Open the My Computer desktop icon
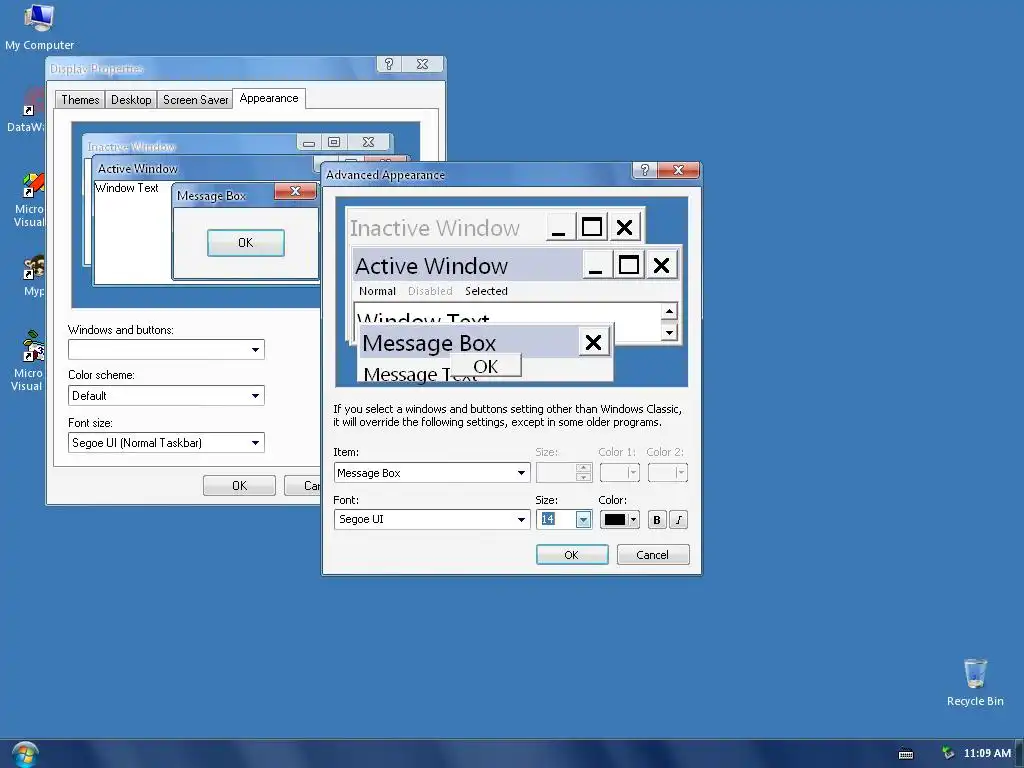Image resolution: width=1024 pixels, height=768 pixels. [x=39, y=27]
